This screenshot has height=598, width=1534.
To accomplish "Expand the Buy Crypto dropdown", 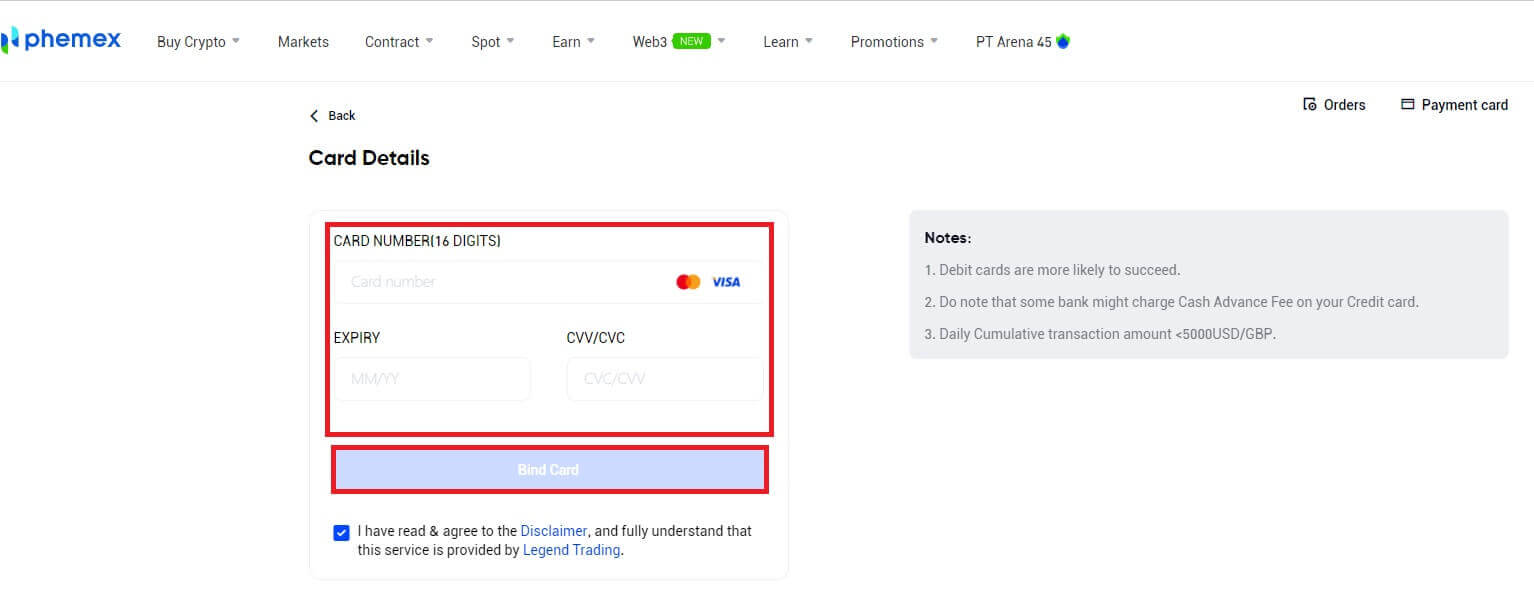I will click(191, 41).
